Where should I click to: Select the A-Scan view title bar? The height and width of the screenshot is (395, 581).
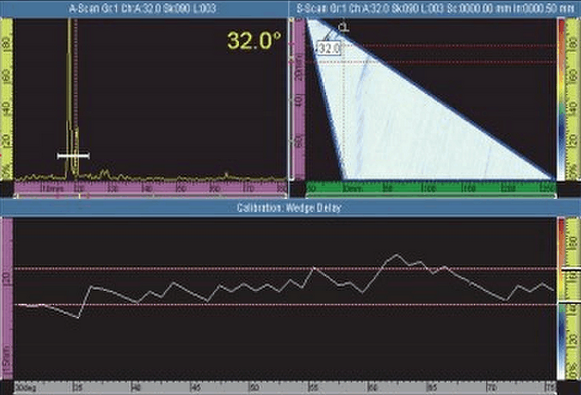tap(144, 8)
